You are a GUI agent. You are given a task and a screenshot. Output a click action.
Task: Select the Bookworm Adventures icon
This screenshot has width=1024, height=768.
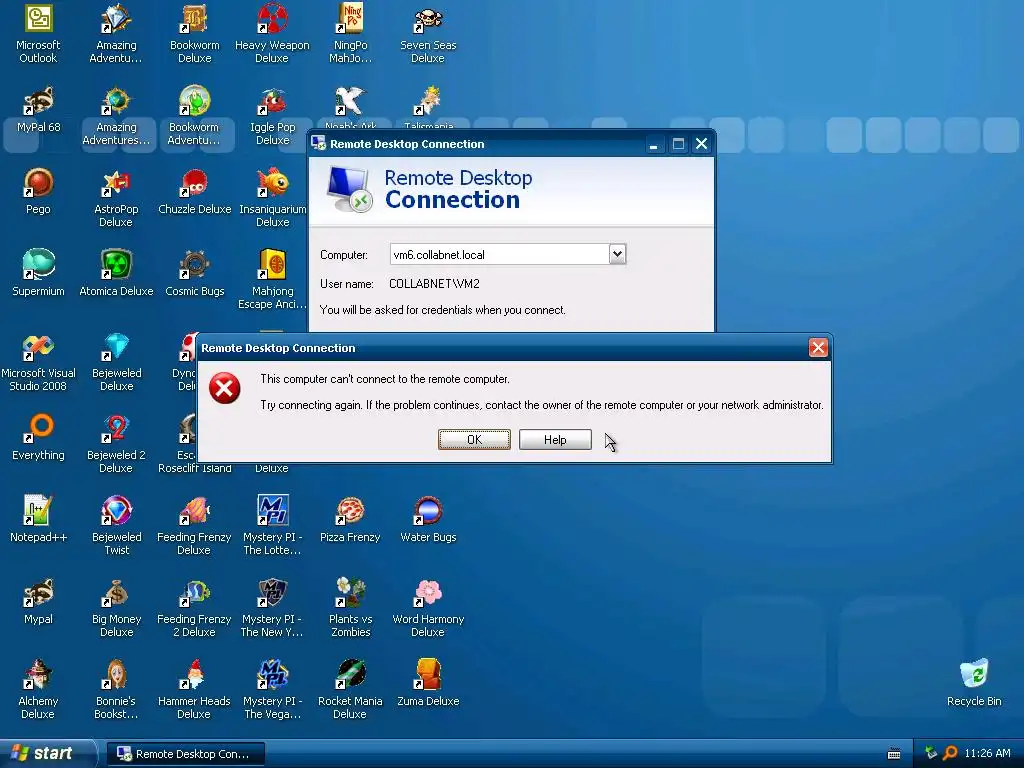point(194,116)
